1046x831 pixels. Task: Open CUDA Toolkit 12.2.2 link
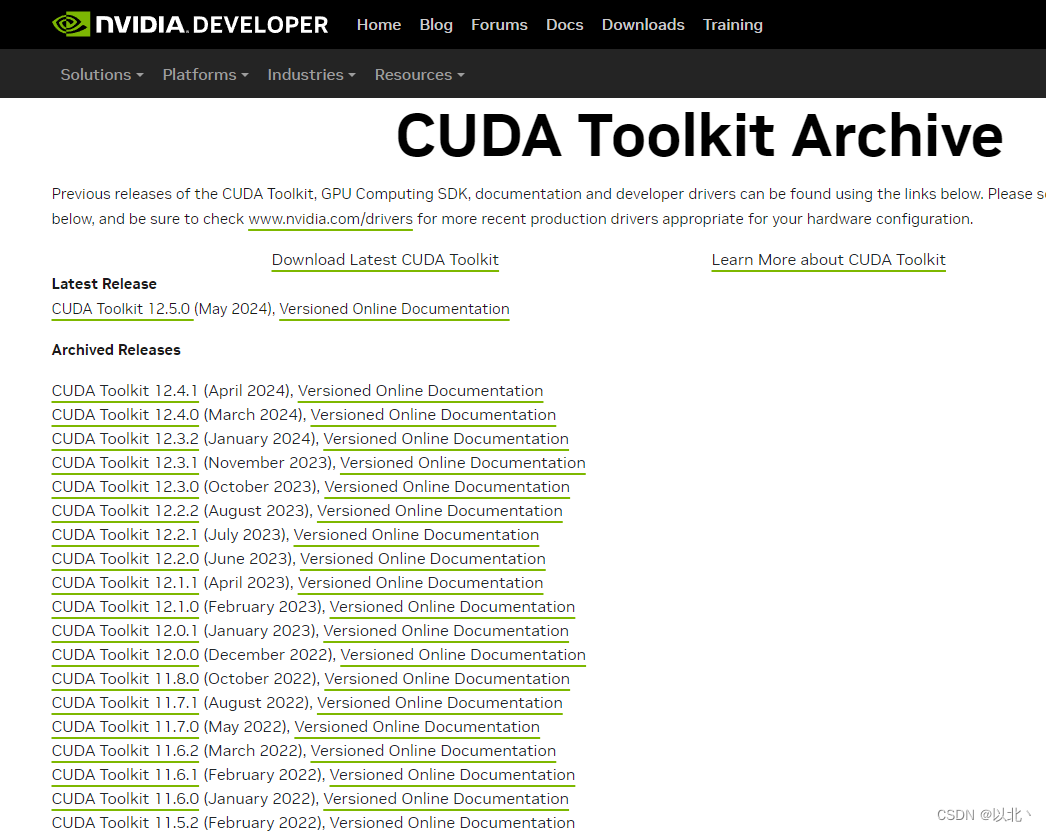coord(125,511)
